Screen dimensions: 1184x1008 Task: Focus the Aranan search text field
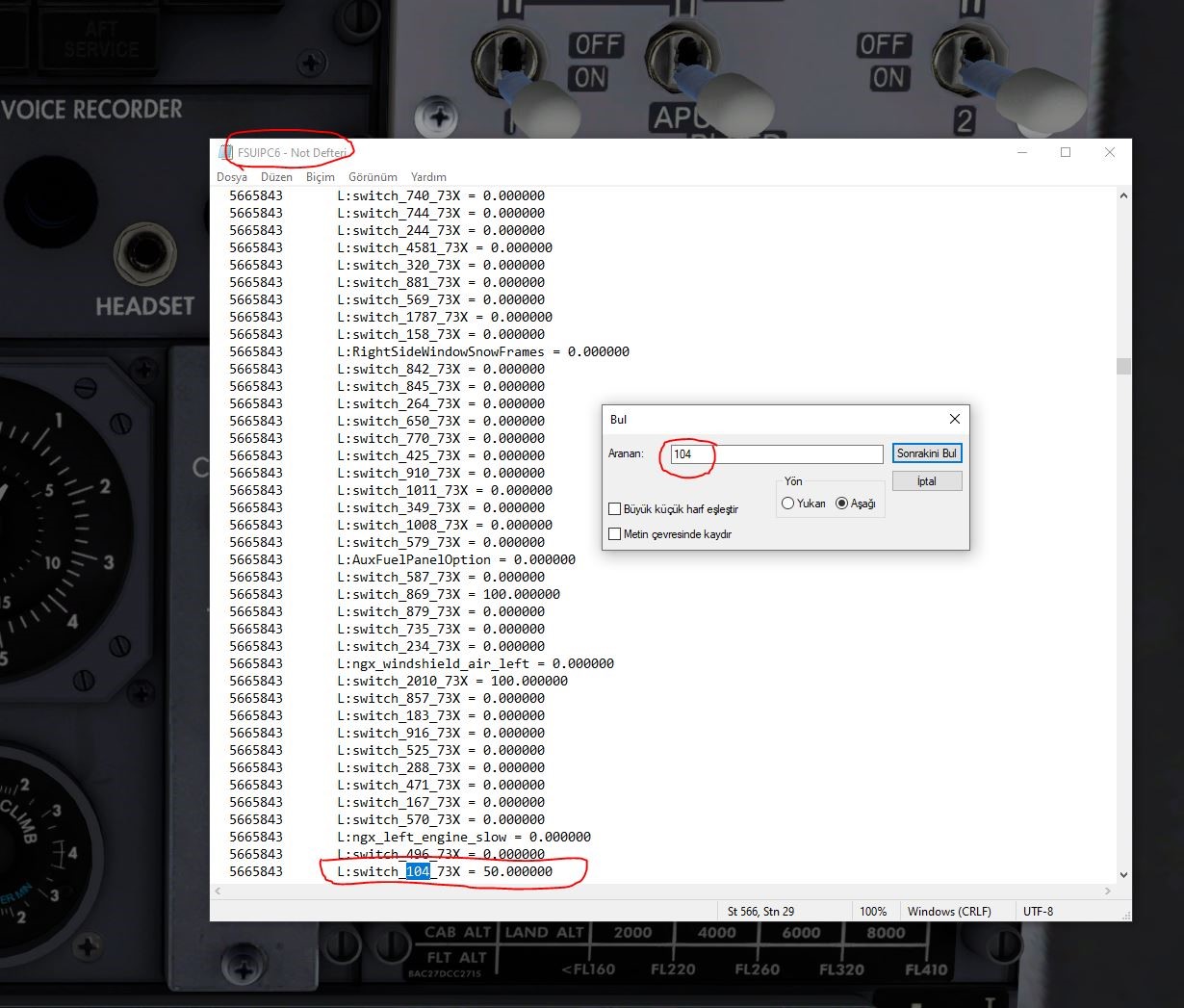[x=775, y=453]
